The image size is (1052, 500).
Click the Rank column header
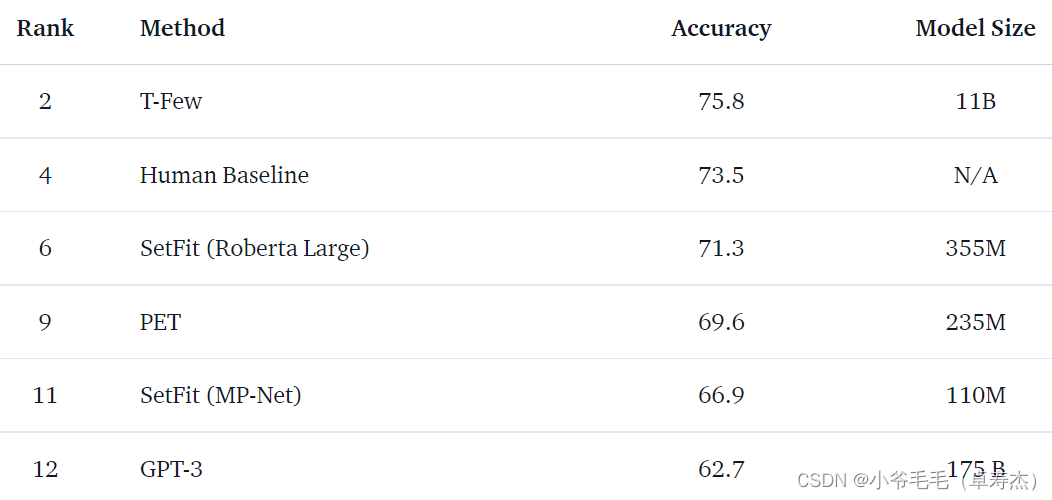click(x=45, y=28)
